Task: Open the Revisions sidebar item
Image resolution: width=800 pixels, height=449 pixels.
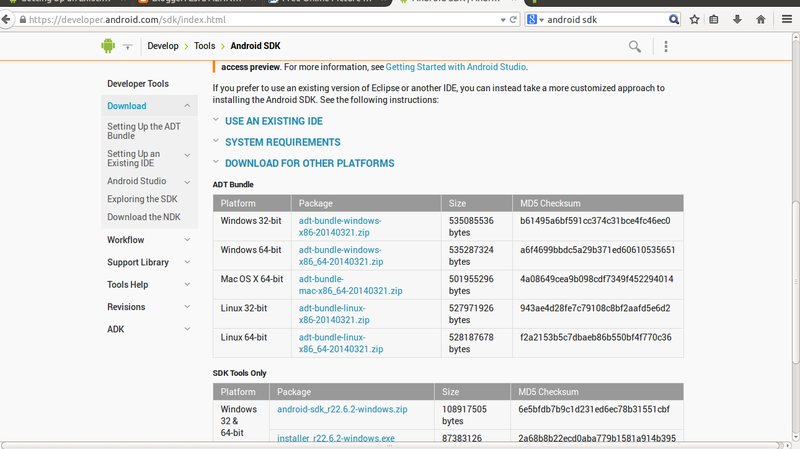Action: (x=126, y=307)
